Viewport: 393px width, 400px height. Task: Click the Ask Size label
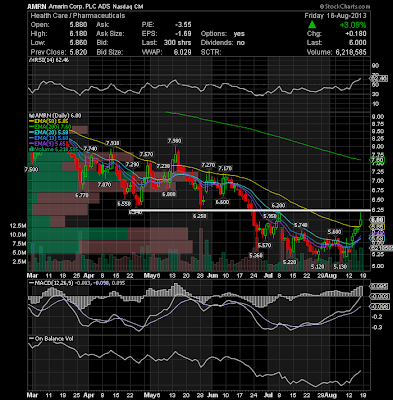pos(110,34)
